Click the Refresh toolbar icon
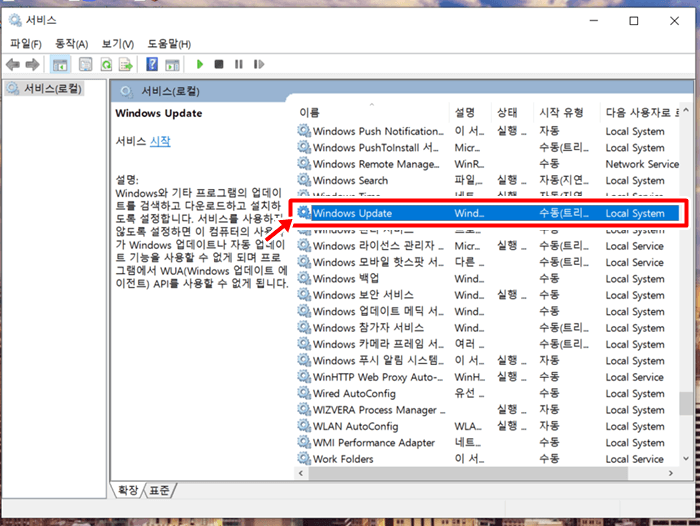700x526 pixels. [106, 65]
